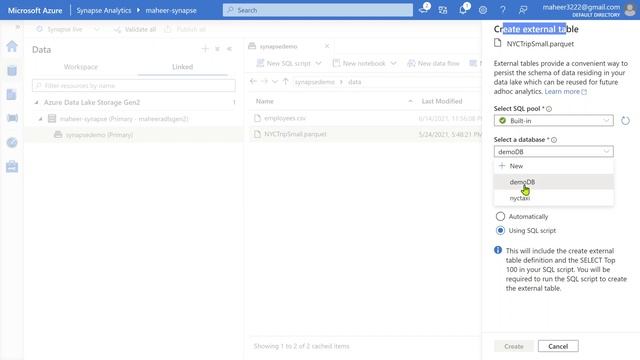
Task: Choose New database option
Action: pos(553,166)
